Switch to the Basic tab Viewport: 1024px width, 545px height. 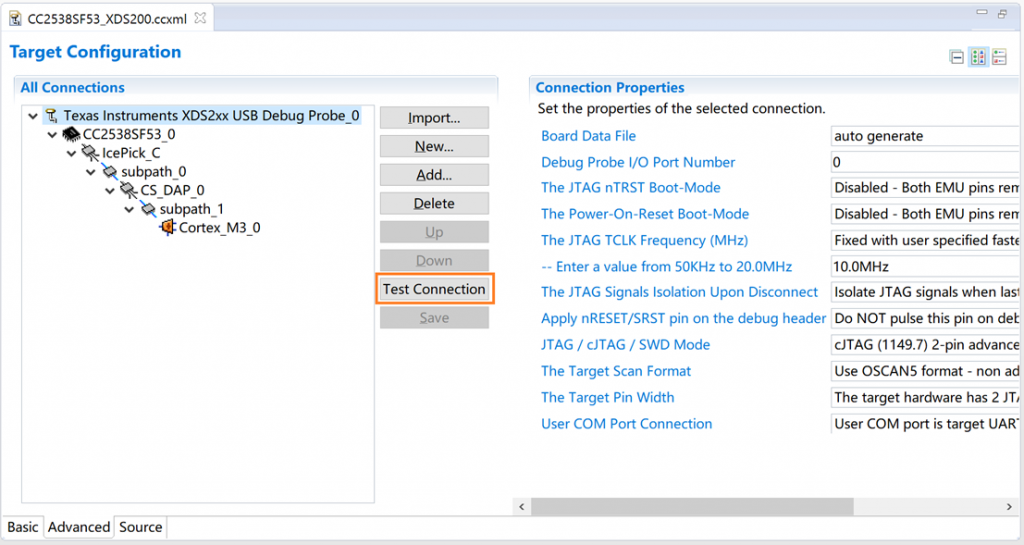point(23,527)
